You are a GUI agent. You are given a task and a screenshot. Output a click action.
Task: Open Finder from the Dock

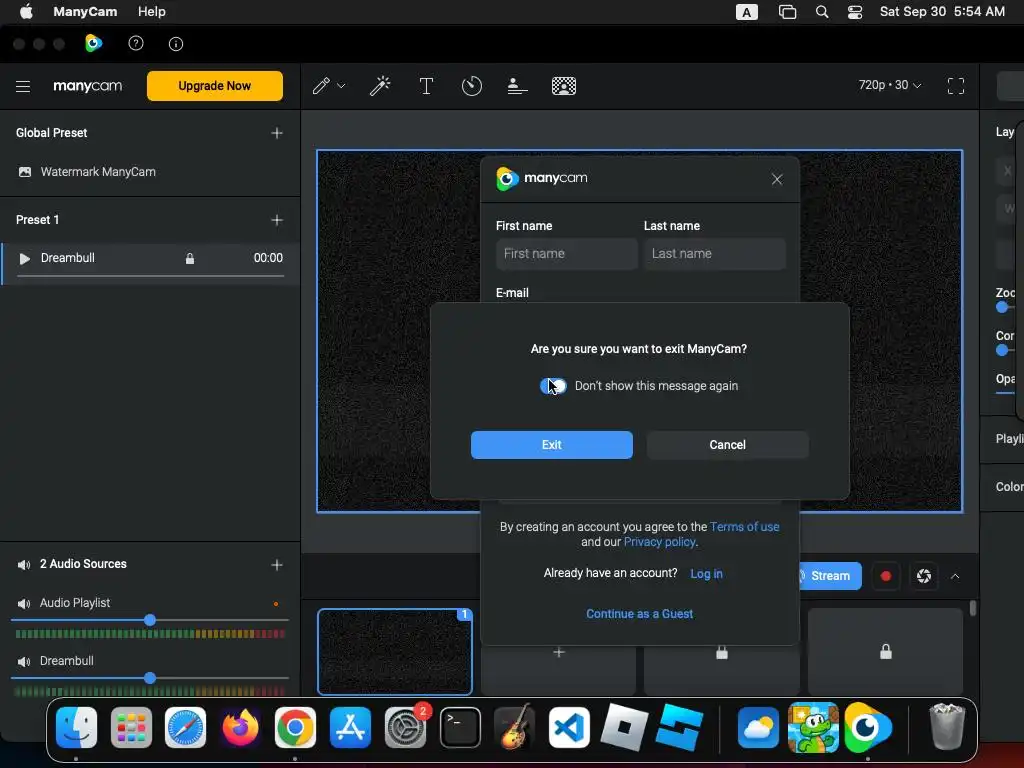[x=76, y=727]
